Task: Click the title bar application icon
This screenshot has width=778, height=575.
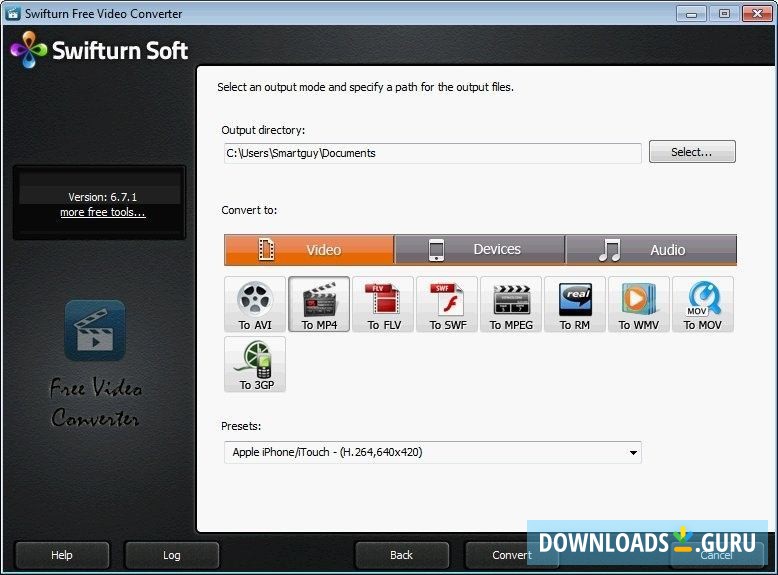Action: point(13,13)
